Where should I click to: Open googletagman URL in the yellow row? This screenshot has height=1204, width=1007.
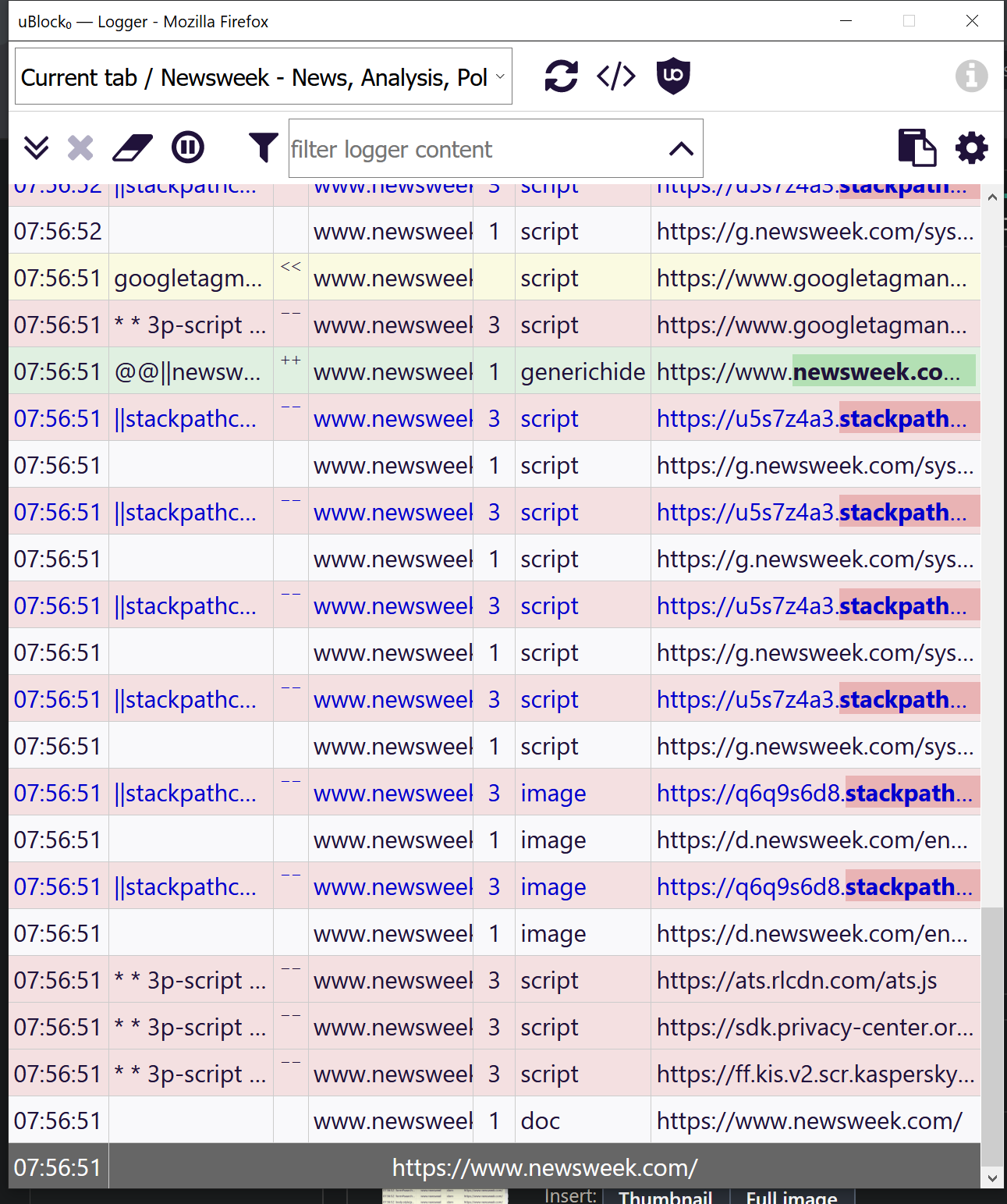[x=815, y=278]
